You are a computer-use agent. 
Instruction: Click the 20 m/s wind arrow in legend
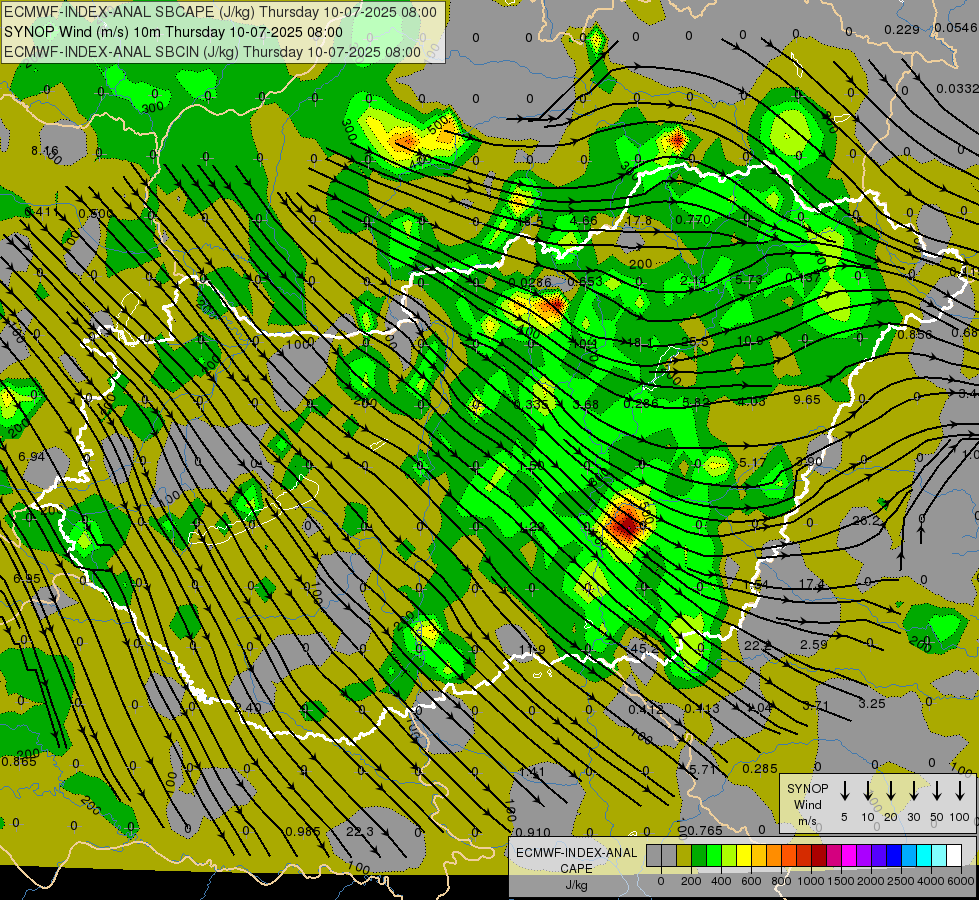point(891,791)
